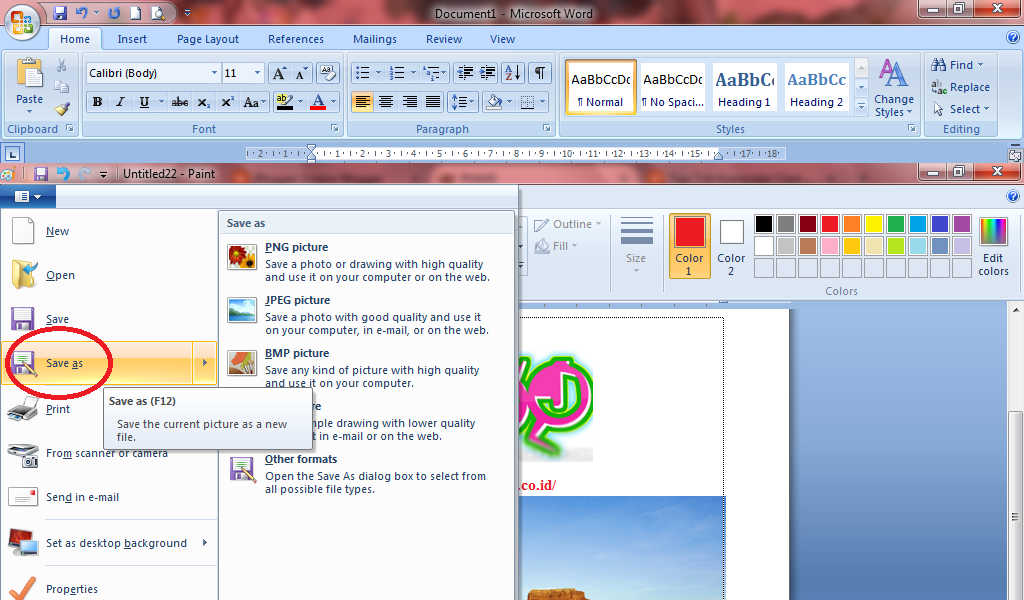This screenshot has width=1024, height=600.
Task: Click the Decrease Indent icon in Word
Action: (x=465, y=72)
